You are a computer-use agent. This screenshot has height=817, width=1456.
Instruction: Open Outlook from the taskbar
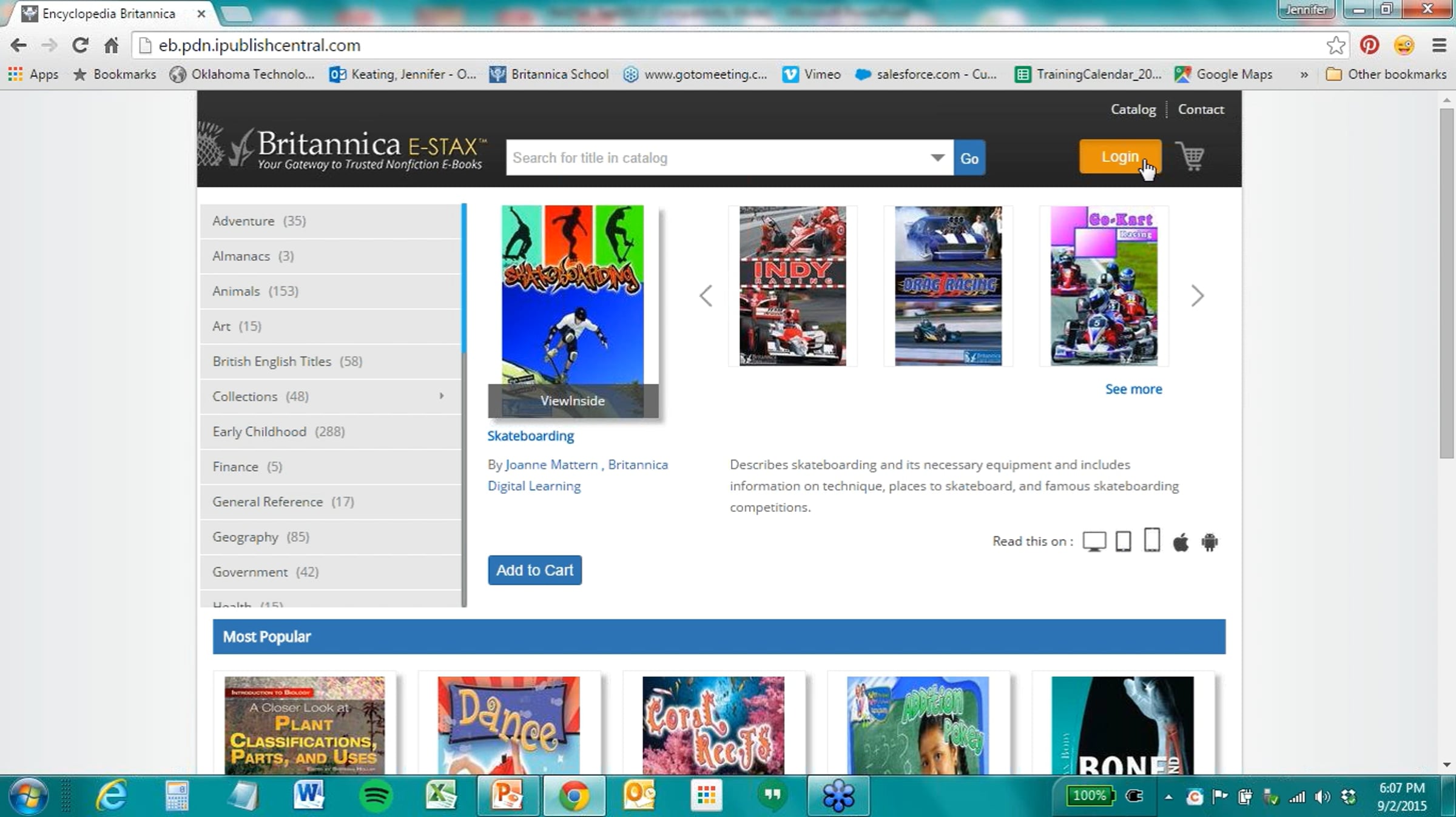click(x=639, y=795)
